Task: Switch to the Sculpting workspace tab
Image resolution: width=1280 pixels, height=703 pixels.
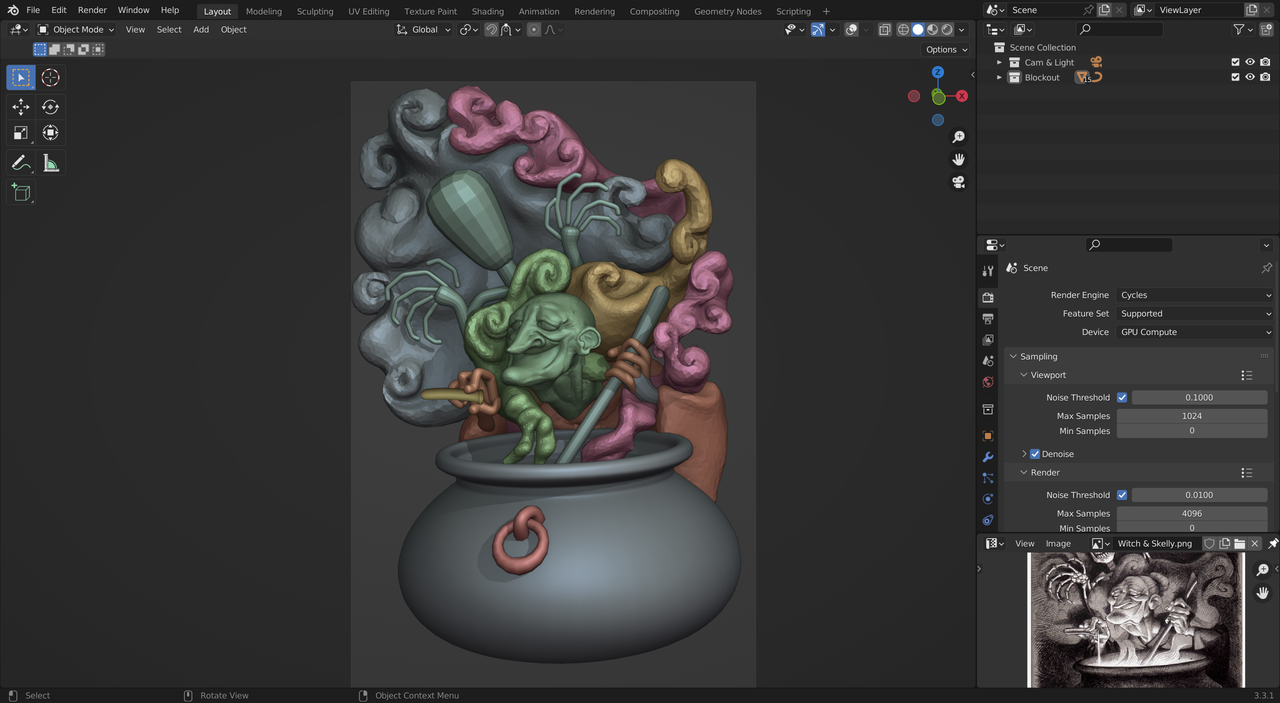Action: click(315, 11)
